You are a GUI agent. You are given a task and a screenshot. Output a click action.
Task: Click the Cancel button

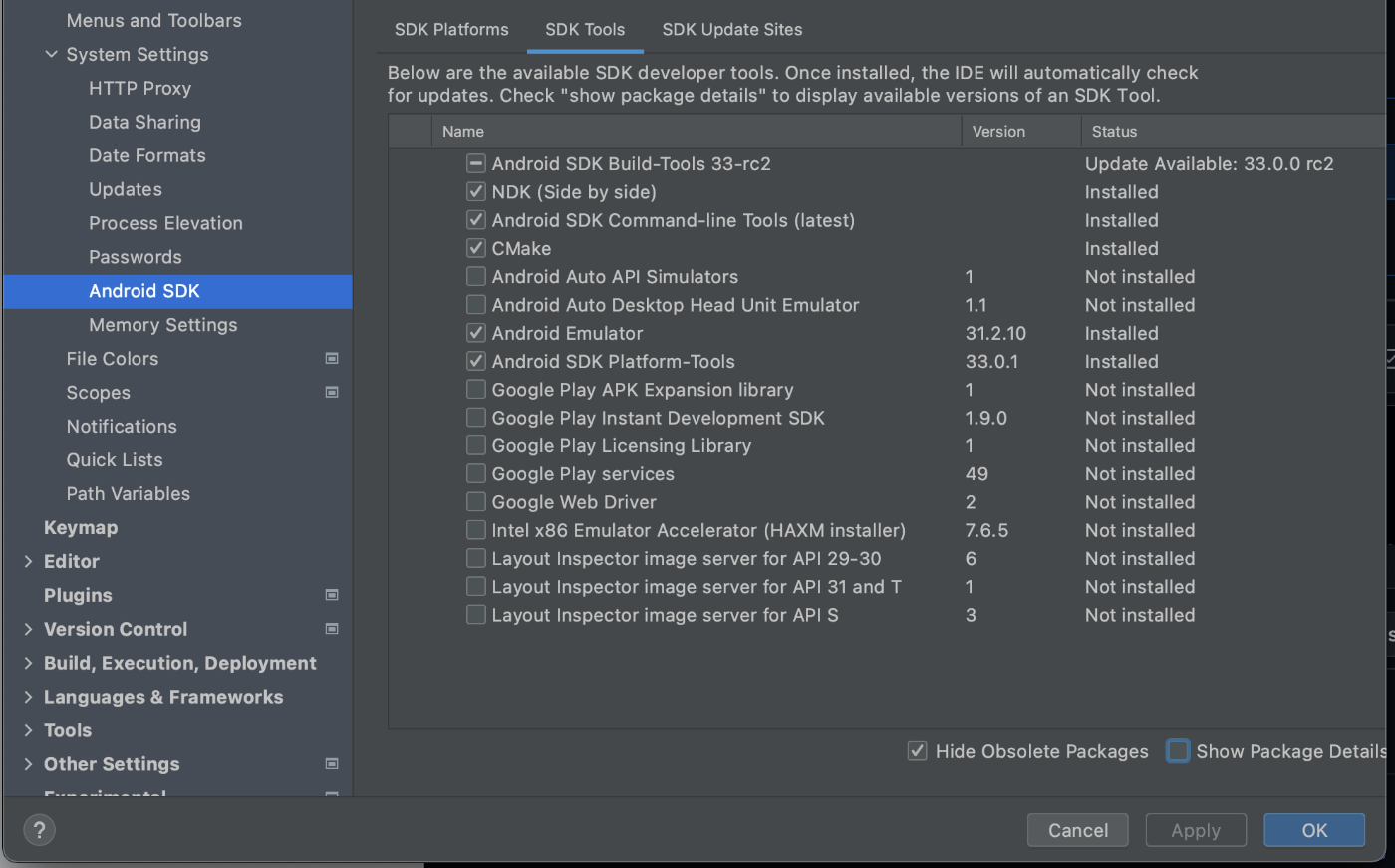tap(1078, 830)
